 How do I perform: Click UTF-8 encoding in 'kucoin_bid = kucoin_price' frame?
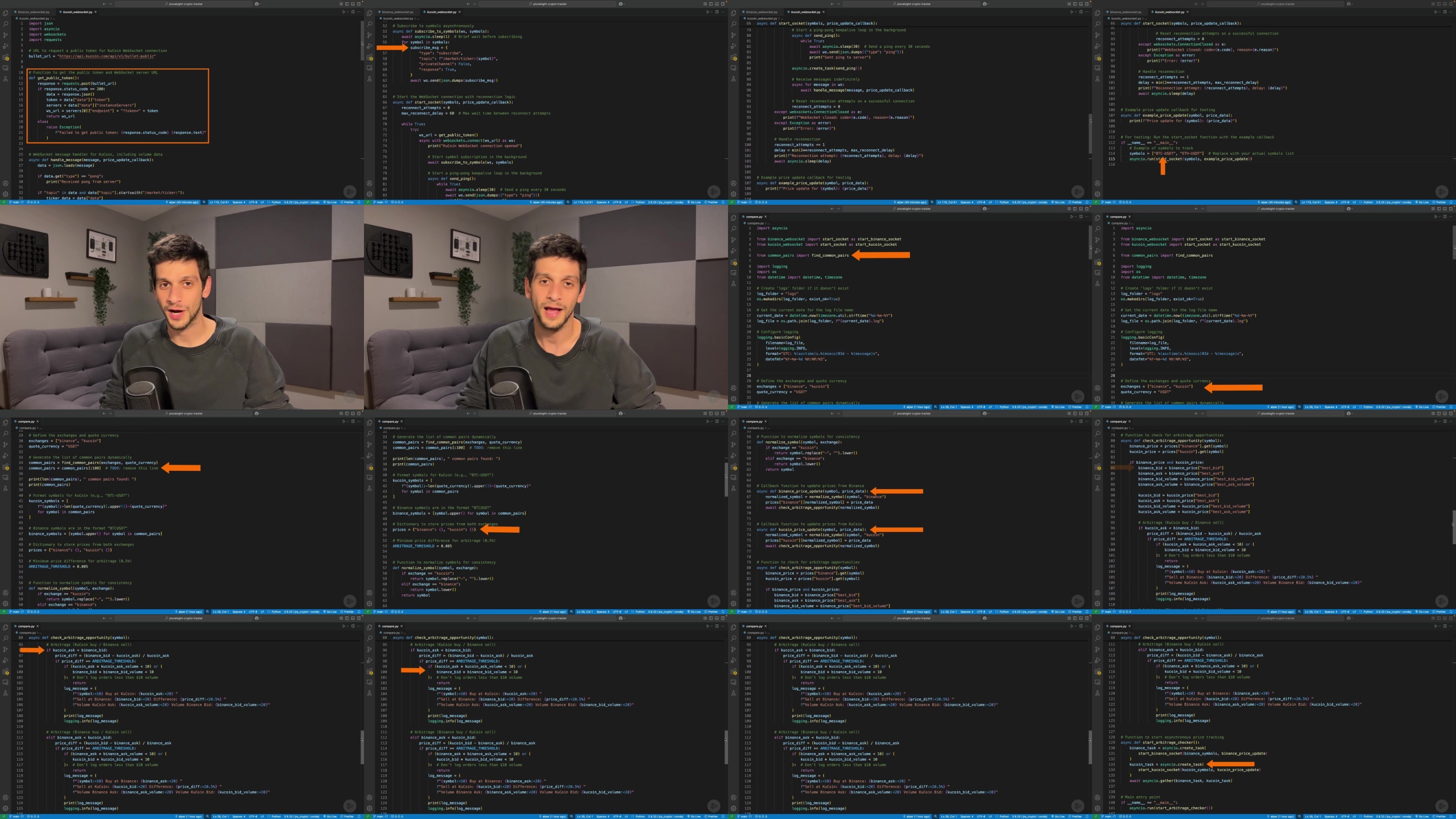click(1345, 612)
